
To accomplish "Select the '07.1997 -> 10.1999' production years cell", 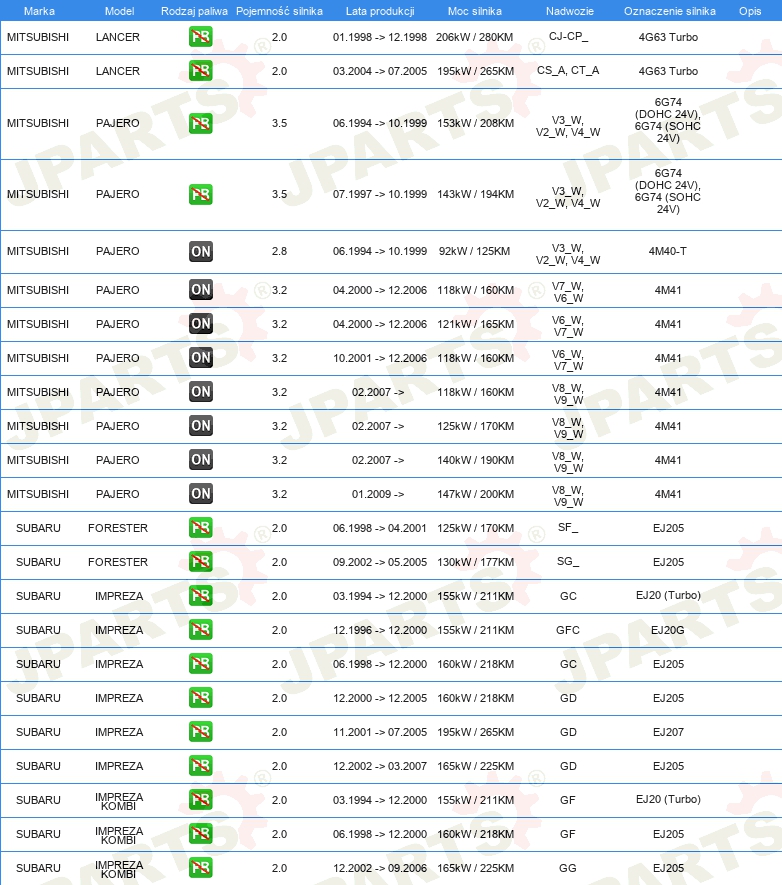I will [x=380, y=194].
